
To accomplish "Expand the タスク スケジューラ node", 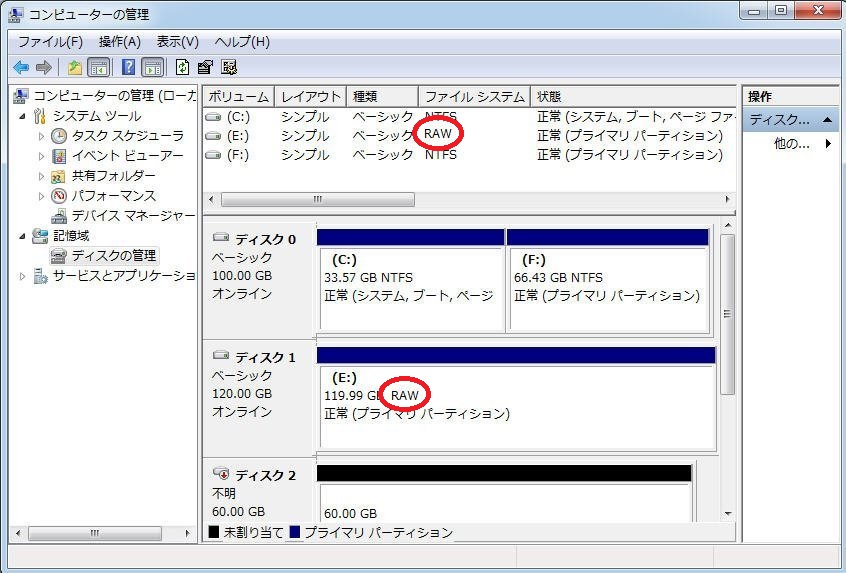I will (x=41, y=136).
